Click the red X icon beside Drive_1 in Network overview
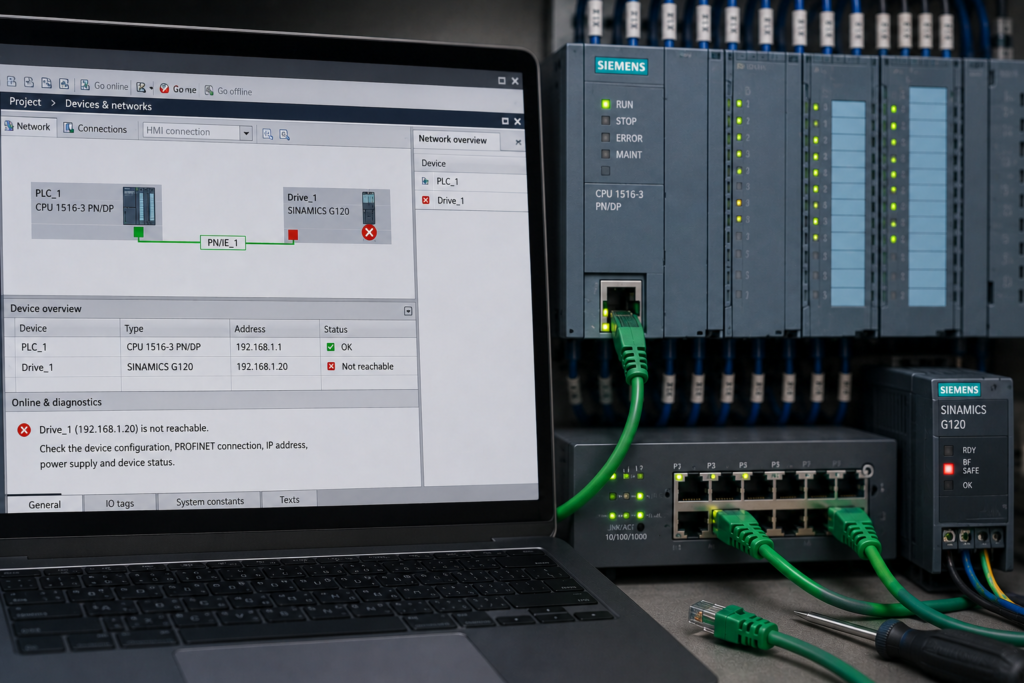1024x683 pixels. click(x=426, y=200)
